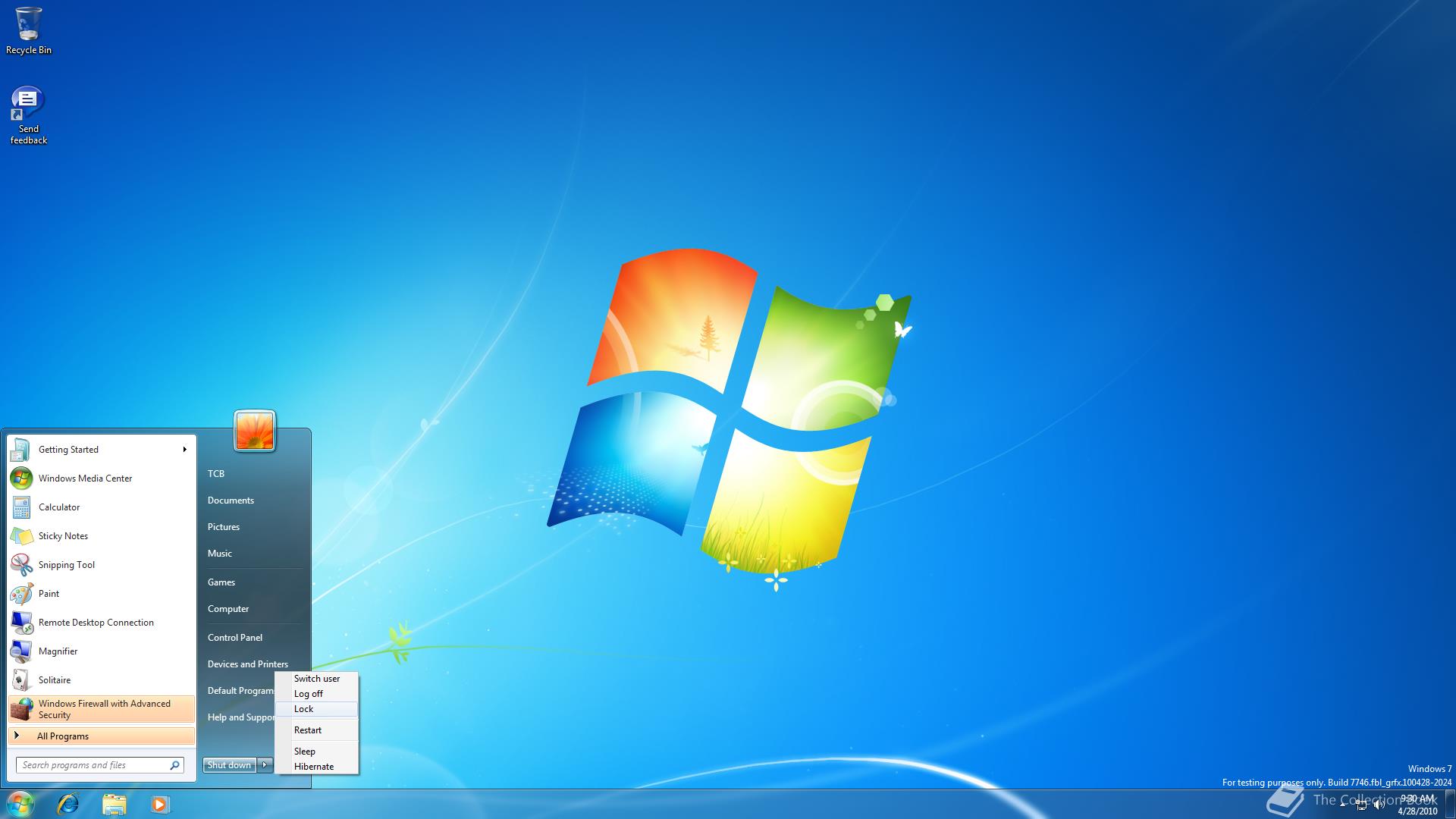This screenshot has width=1456, height=819.
Task: Select Lock in the power menu
Action: (x=317, y=709)
